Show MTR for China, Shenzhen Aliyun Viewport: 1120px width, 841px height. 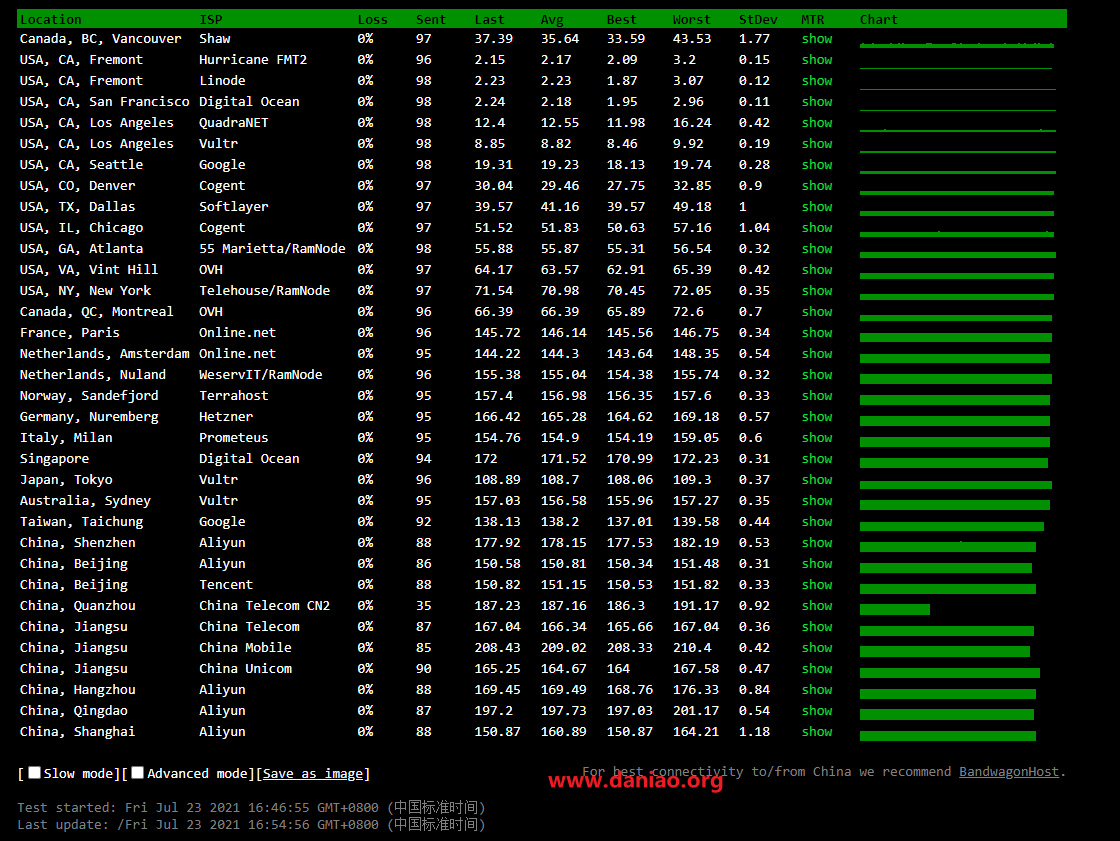click(816, 543)
